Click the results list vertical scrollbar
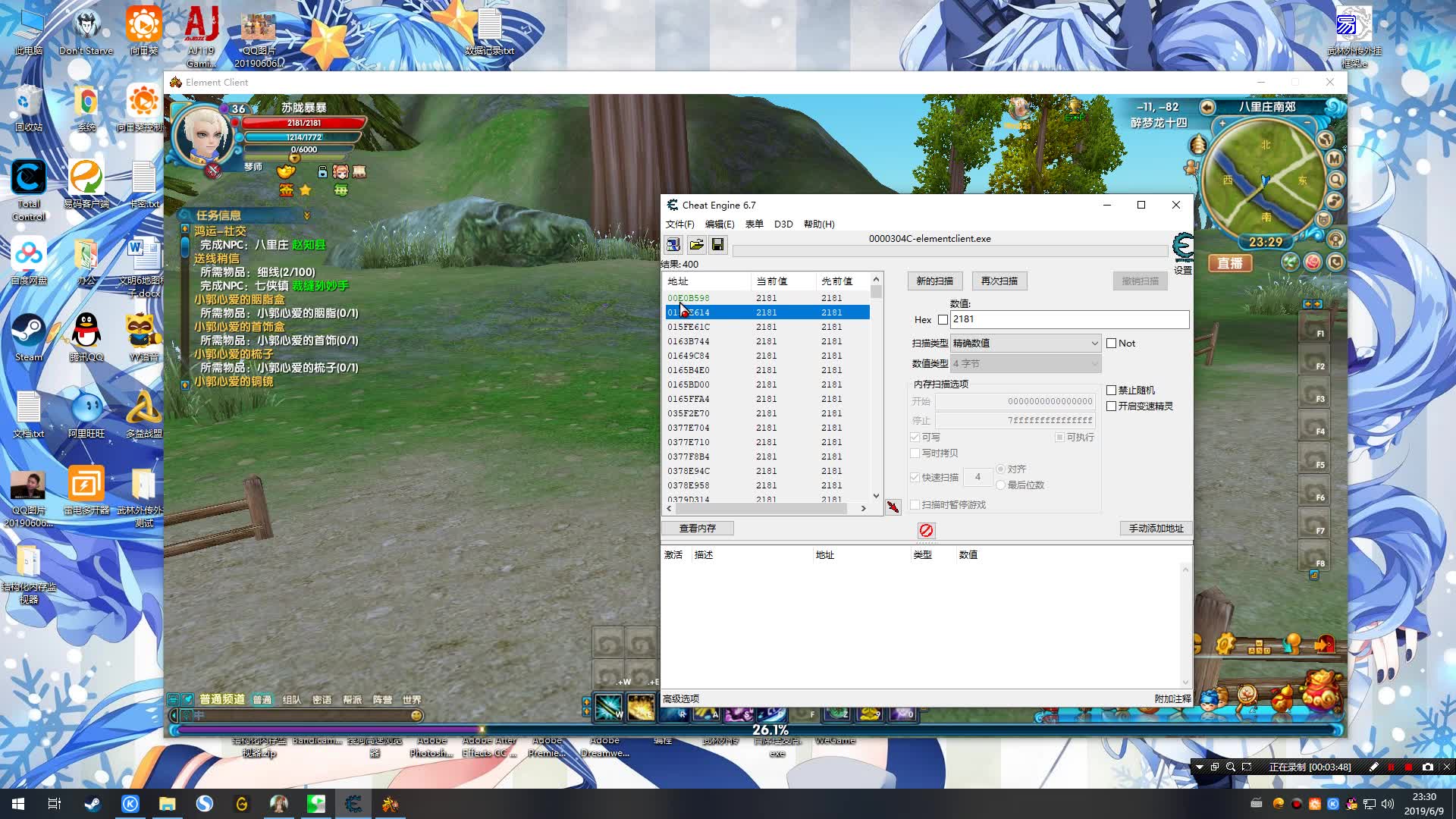 click(876, 387)
